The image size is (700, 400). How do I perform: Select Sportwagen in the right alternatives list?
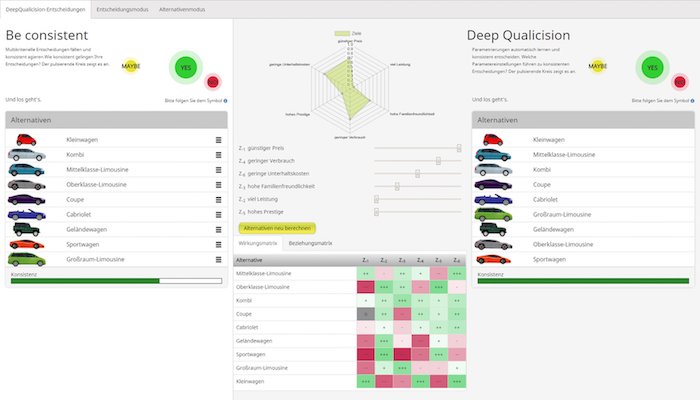coord(583,259)
